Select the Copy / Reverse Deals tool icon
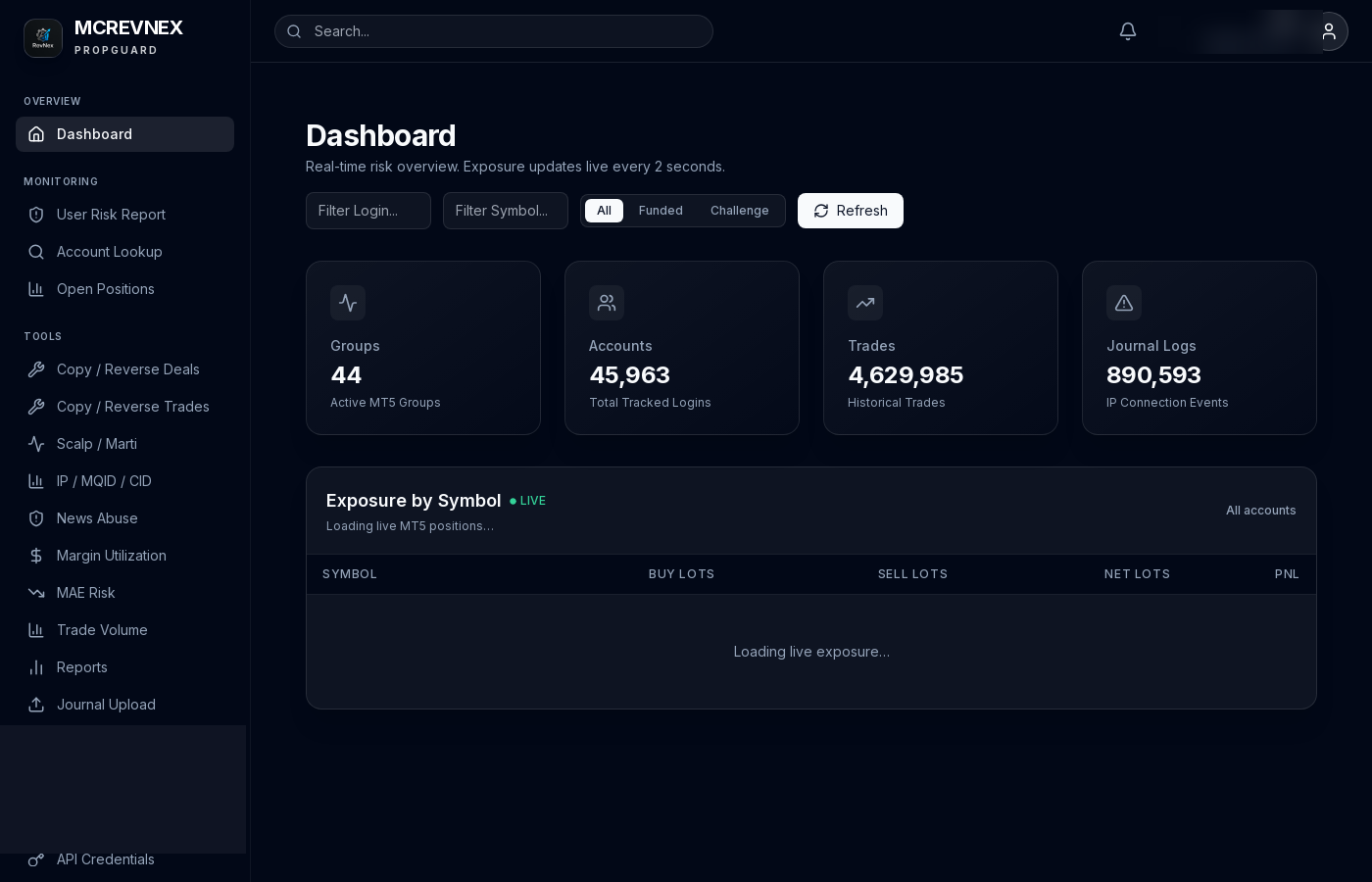Viewport: 1372px width, 882px height. [36, 369]
